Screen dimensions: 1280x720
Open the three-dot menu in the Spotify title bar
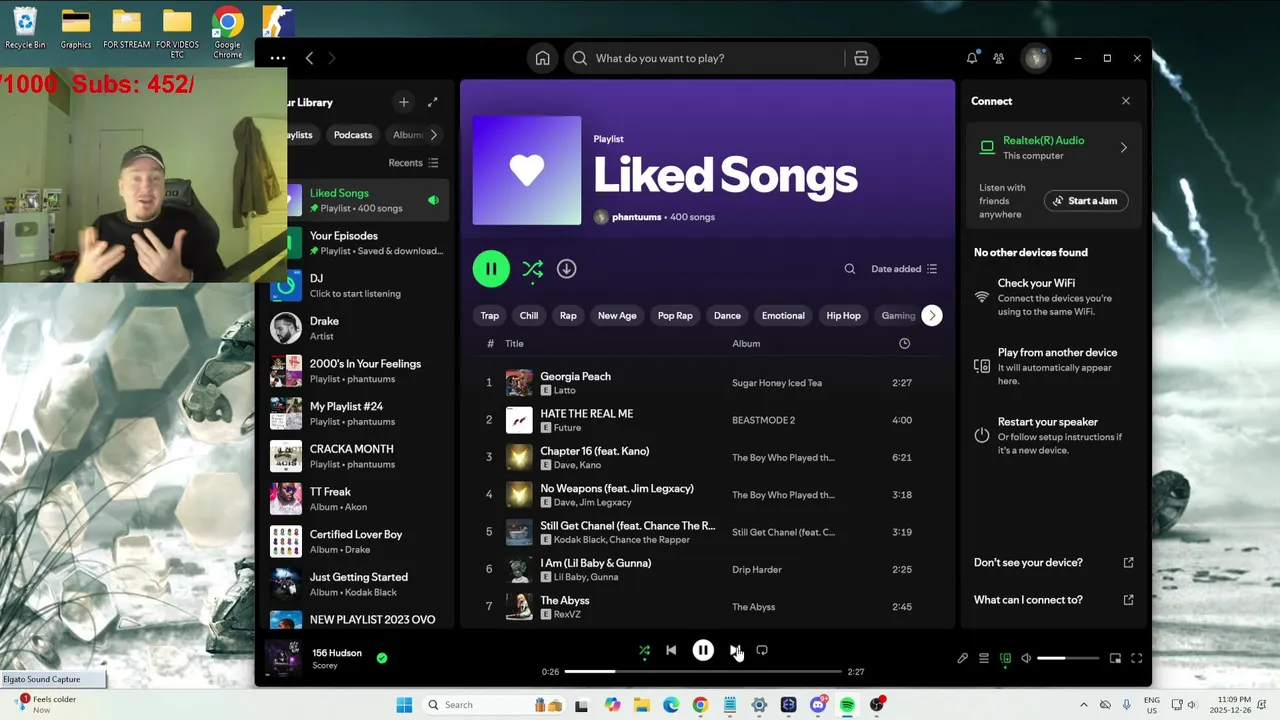point(278,58)
